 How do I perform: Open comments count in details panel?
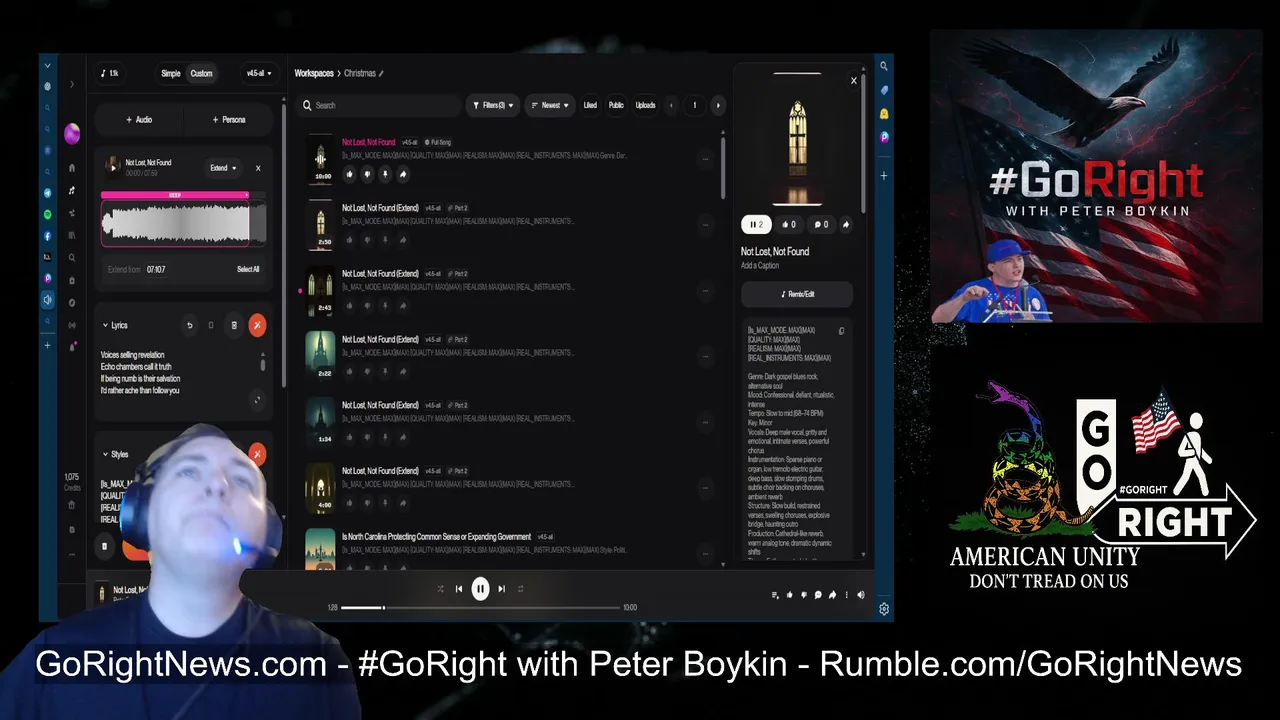pyautogui.click(x=820, y=225)
